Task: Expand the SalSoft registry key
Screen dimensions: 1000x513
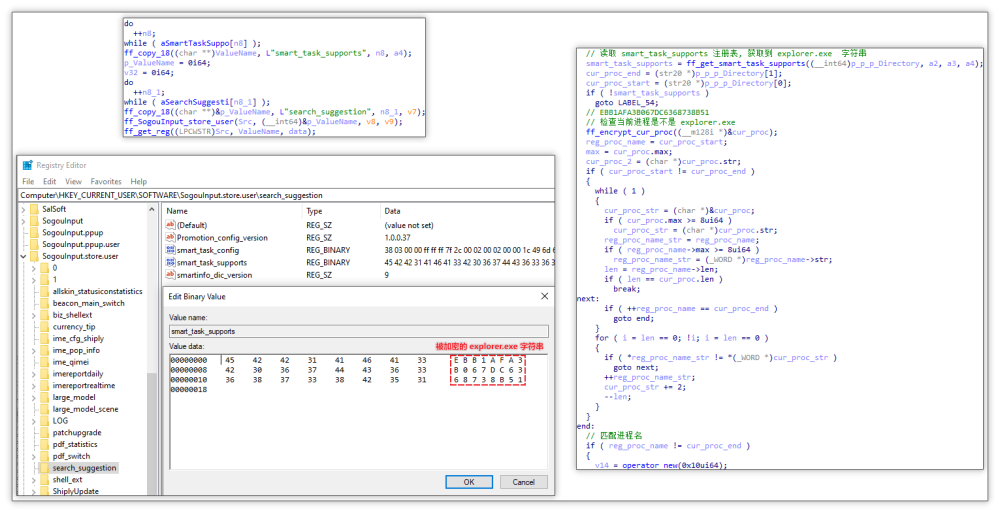Action: [24, 209]
